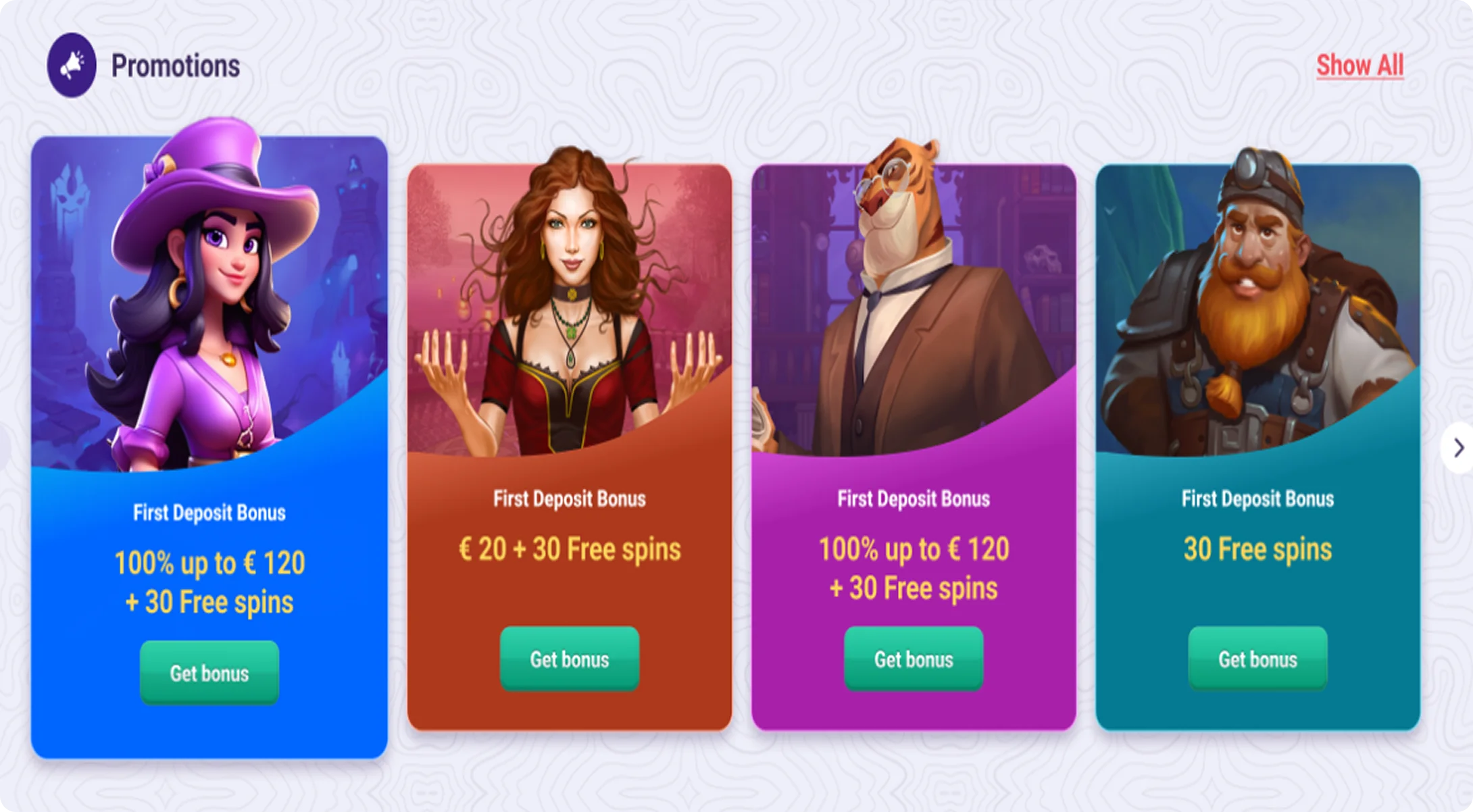Click the 30 Free spins offer on teal card
This screenshot has width=1473, height=812.
pyautogui.click(x=1257, y=549)
